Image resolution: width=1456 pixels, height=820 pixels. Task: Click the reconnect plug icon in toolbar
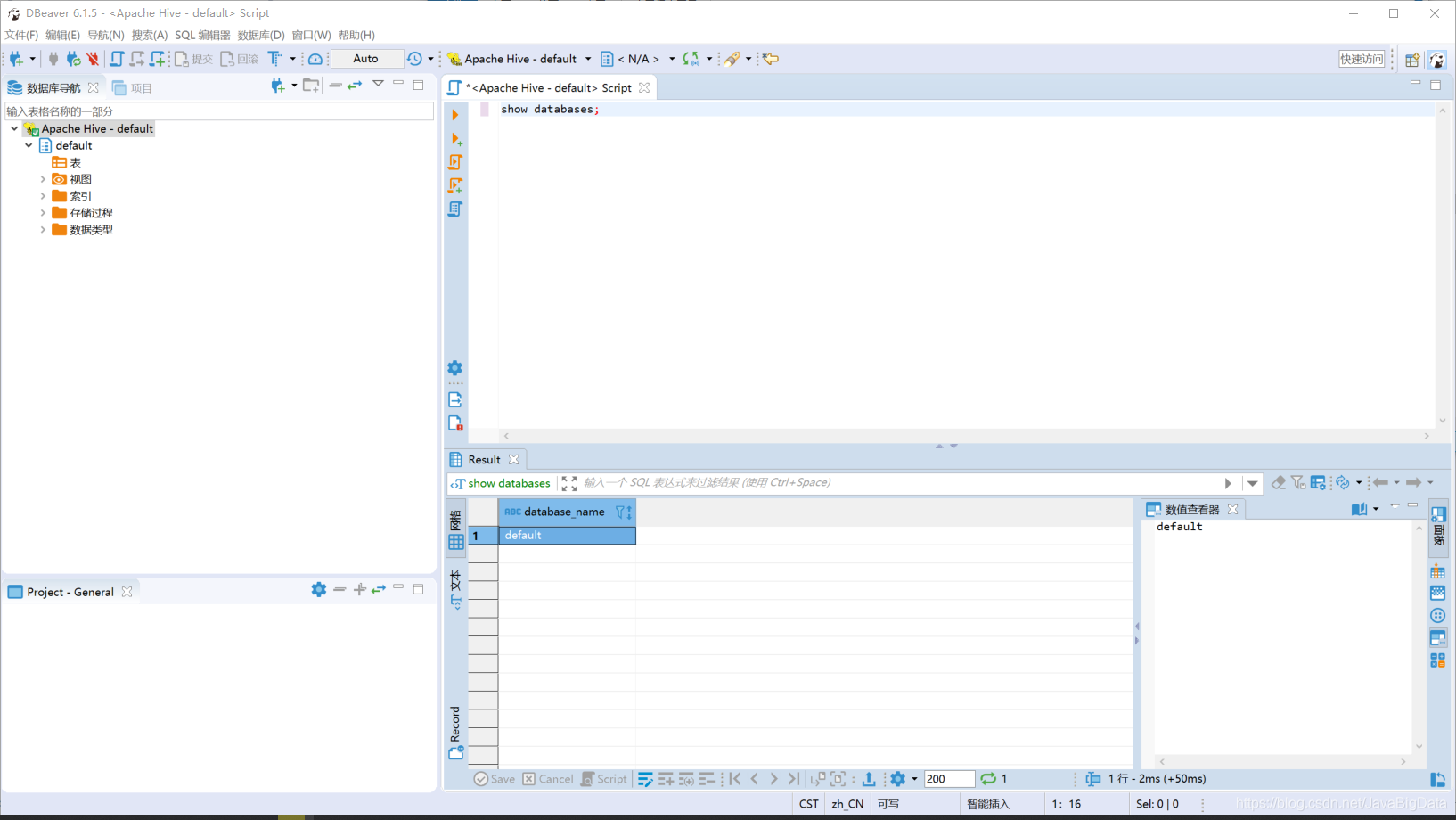[73, 59]
